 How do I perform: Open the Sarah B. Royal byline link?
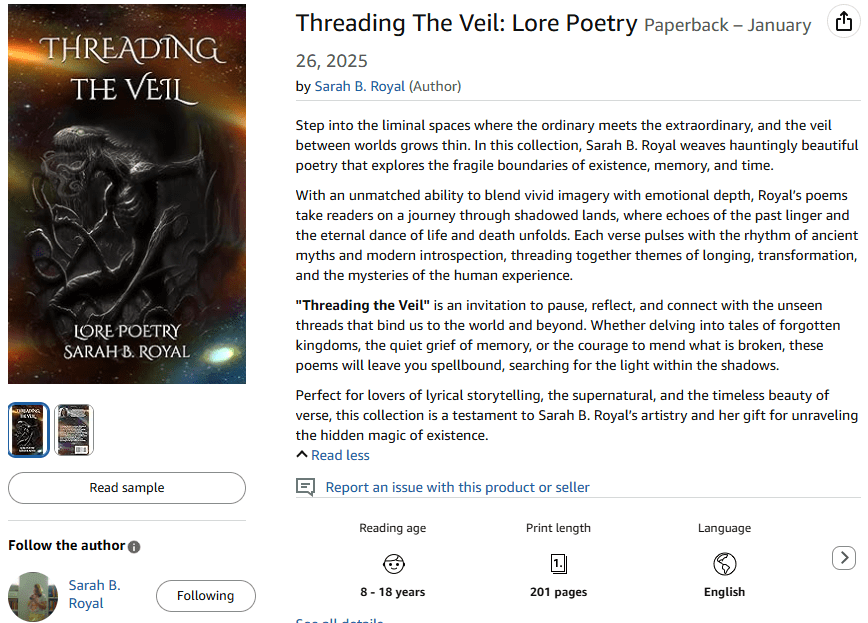[x=360, y=86]
